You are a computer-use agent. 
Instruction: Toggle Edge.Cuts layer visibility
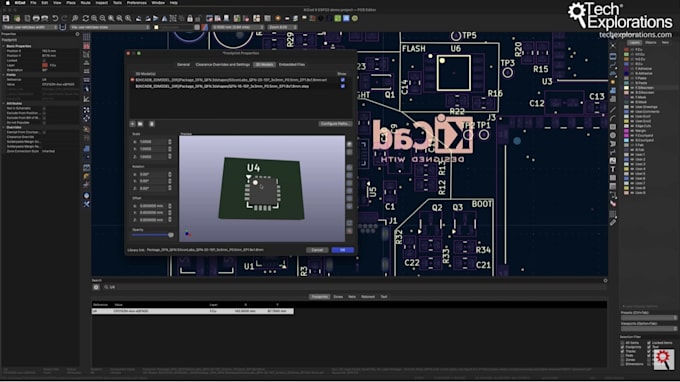pos(632,126)
